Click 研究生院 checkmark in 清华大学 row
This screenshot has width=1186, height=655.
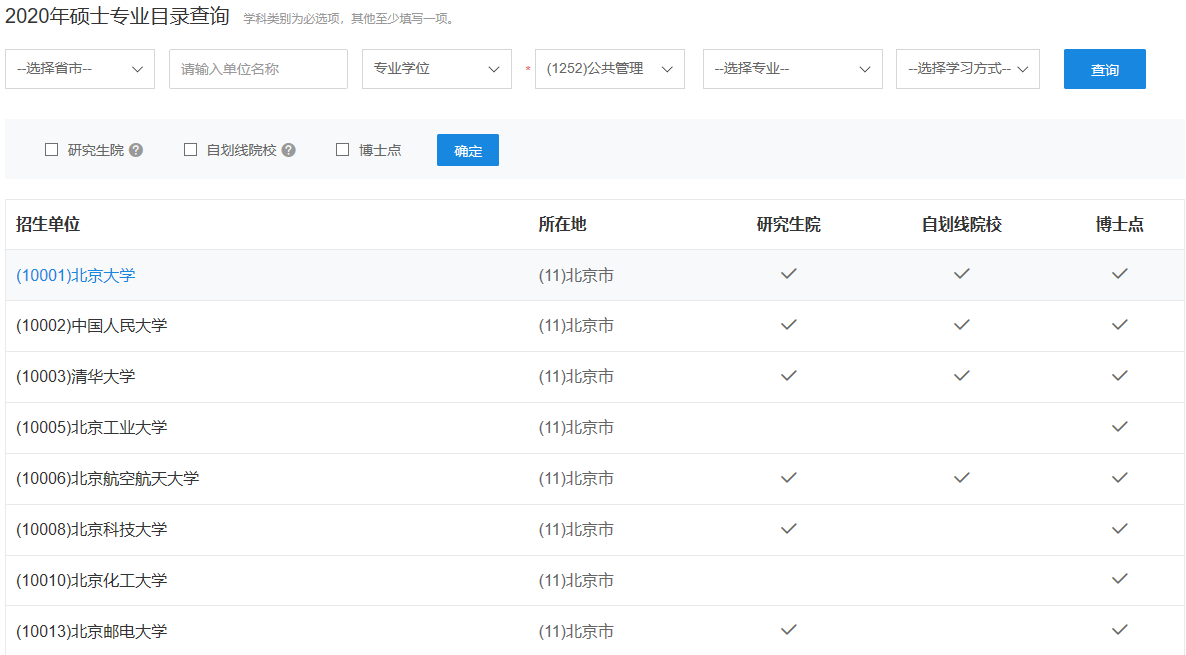pos(789,375)
